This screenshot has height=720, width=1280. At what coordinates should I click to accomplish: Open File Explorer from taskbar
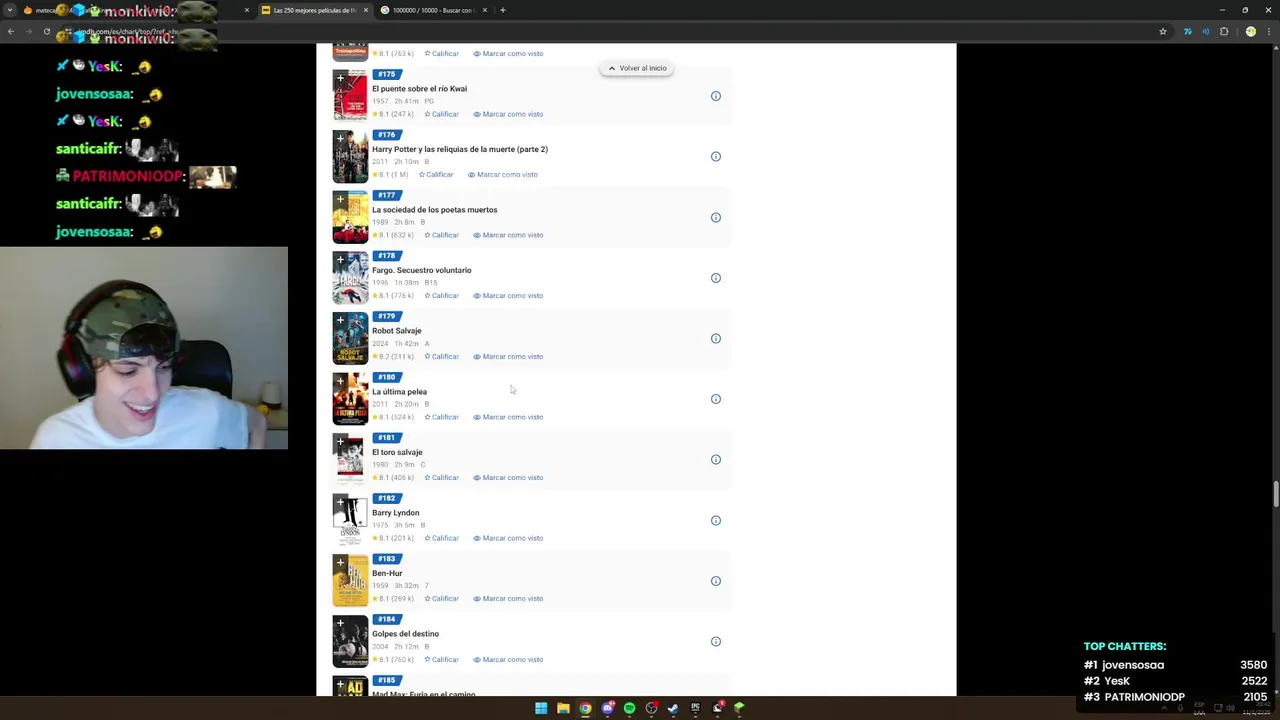point(563,708)
